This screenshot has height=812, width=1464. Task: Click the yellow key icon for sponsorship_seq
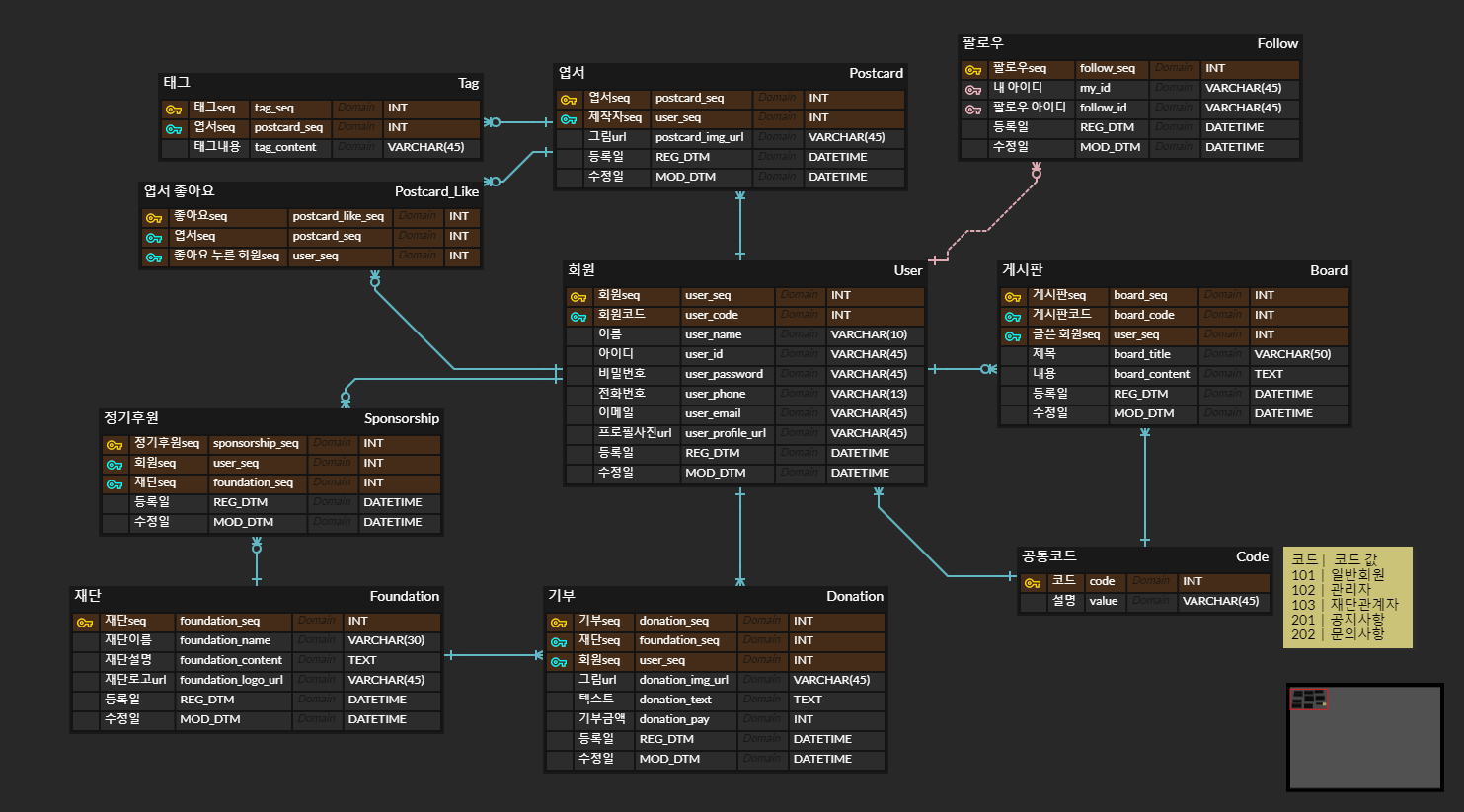115,445
